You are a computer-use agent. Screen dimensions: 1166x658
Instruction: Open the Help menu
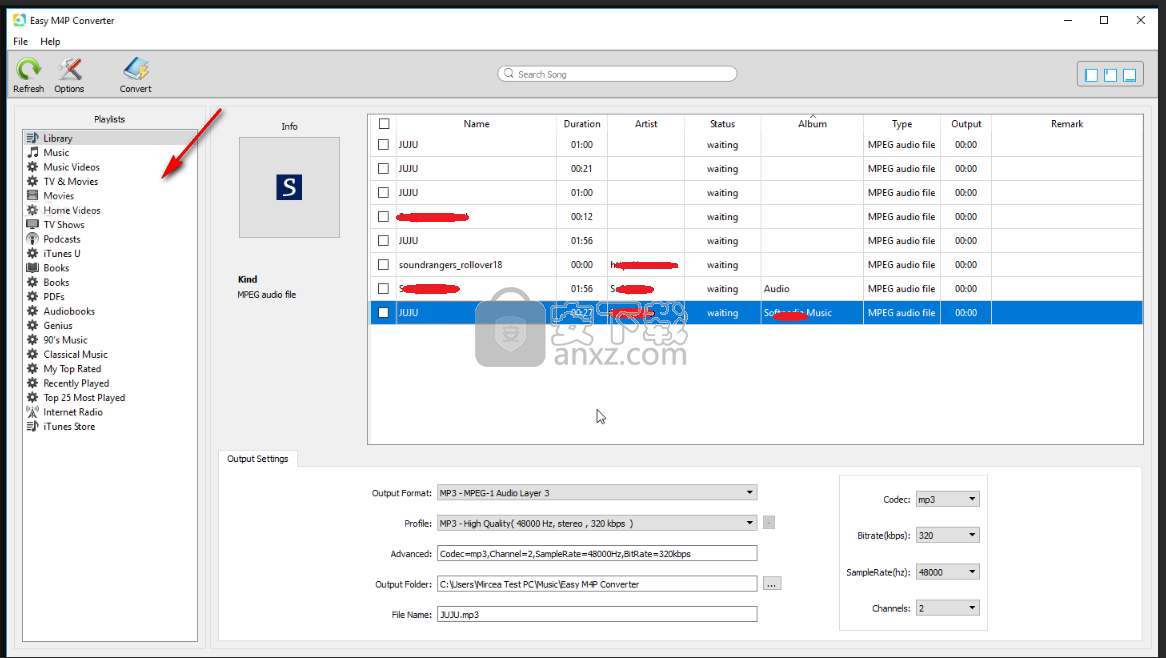point(50,42)
